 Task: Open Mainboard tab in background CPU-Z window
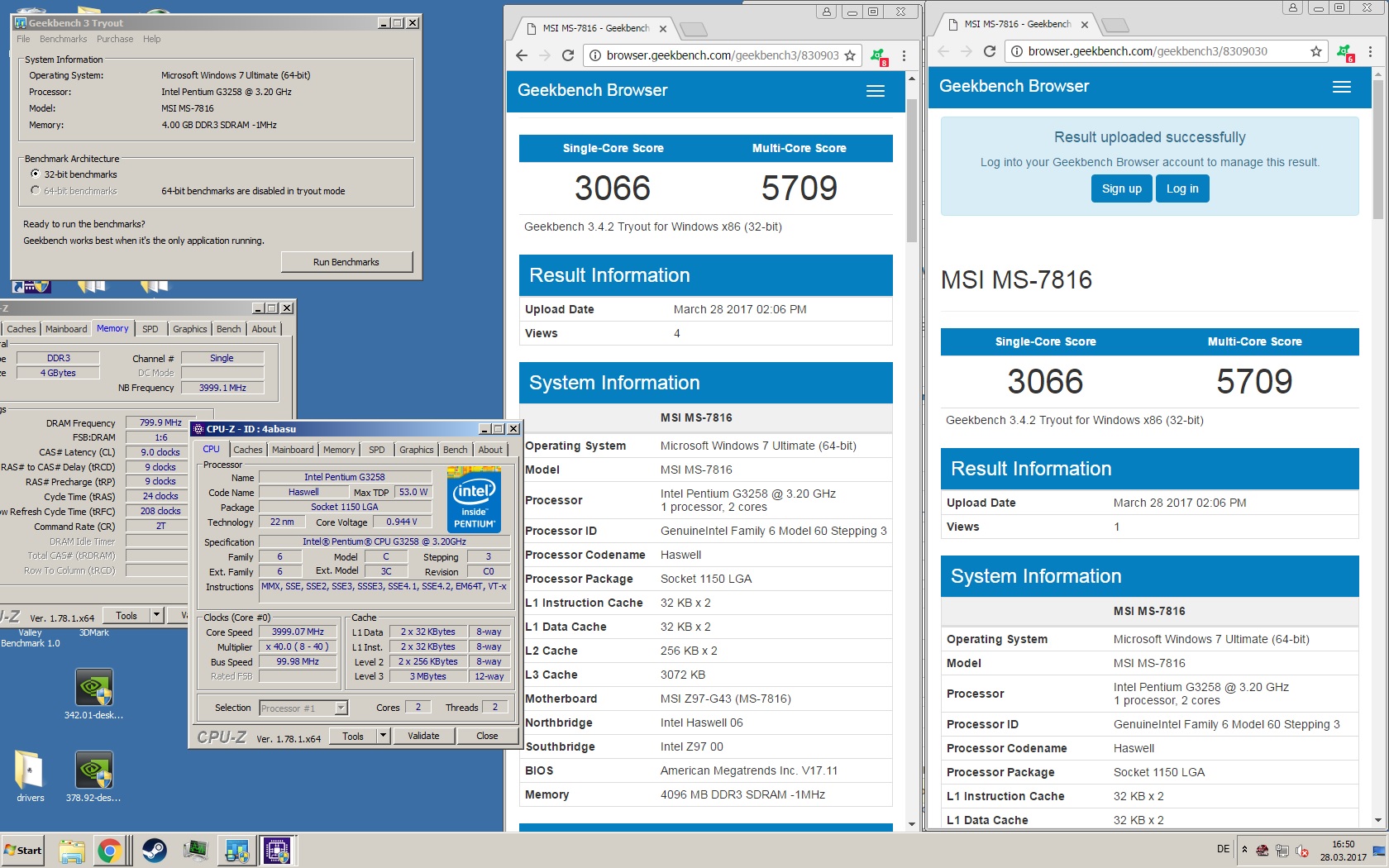tap(66, 329)
